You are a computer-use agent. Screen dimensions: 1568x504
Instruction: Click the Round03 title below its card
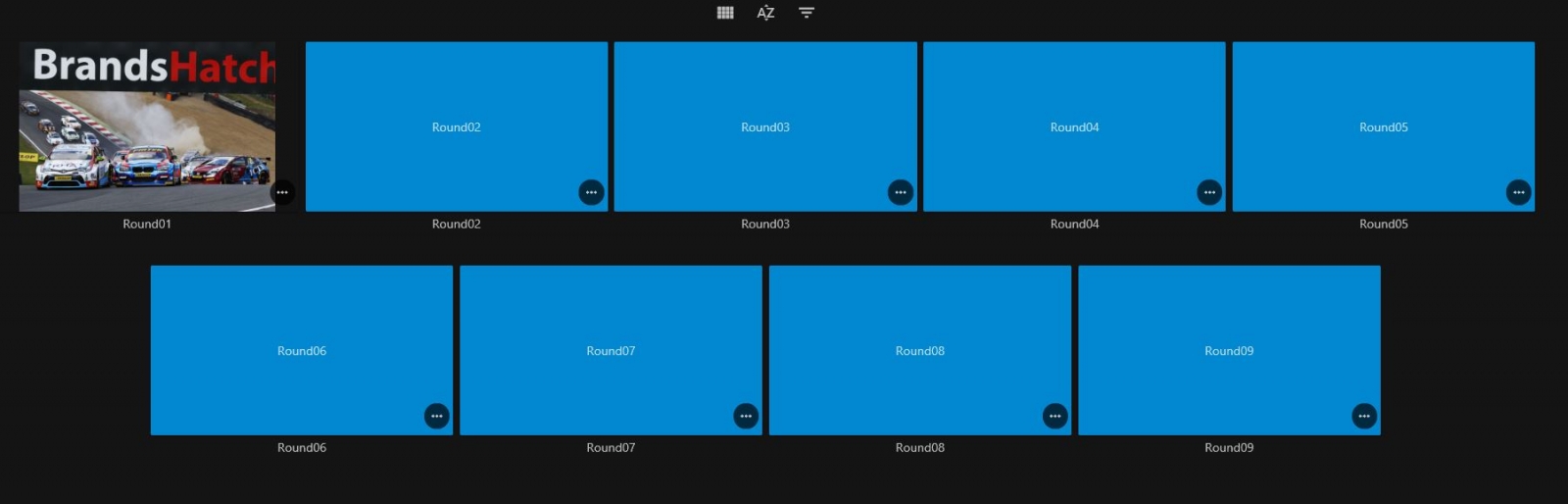(x=764, y=224)
